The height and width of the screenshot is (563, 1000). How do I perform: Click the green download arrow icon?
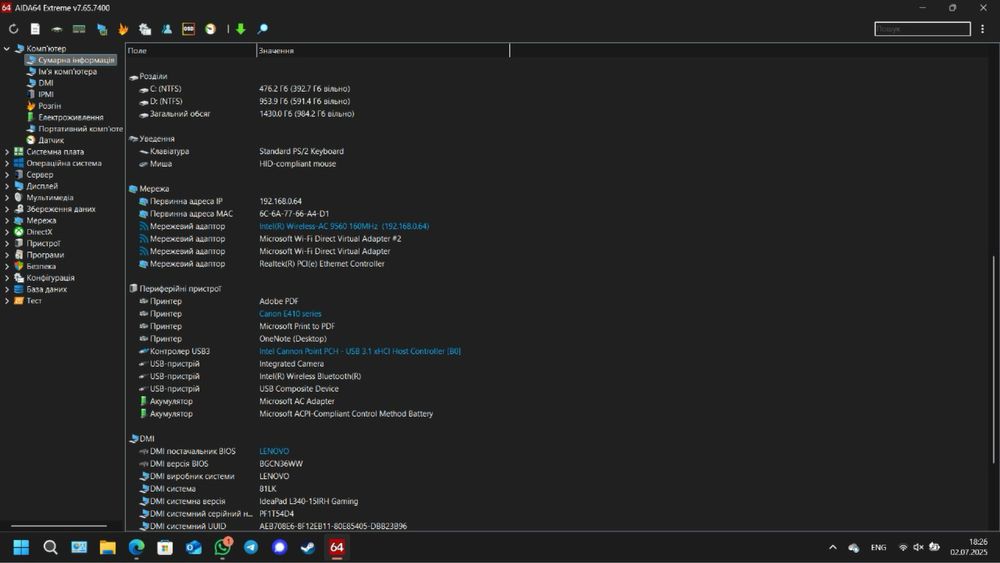pos(240,29)
